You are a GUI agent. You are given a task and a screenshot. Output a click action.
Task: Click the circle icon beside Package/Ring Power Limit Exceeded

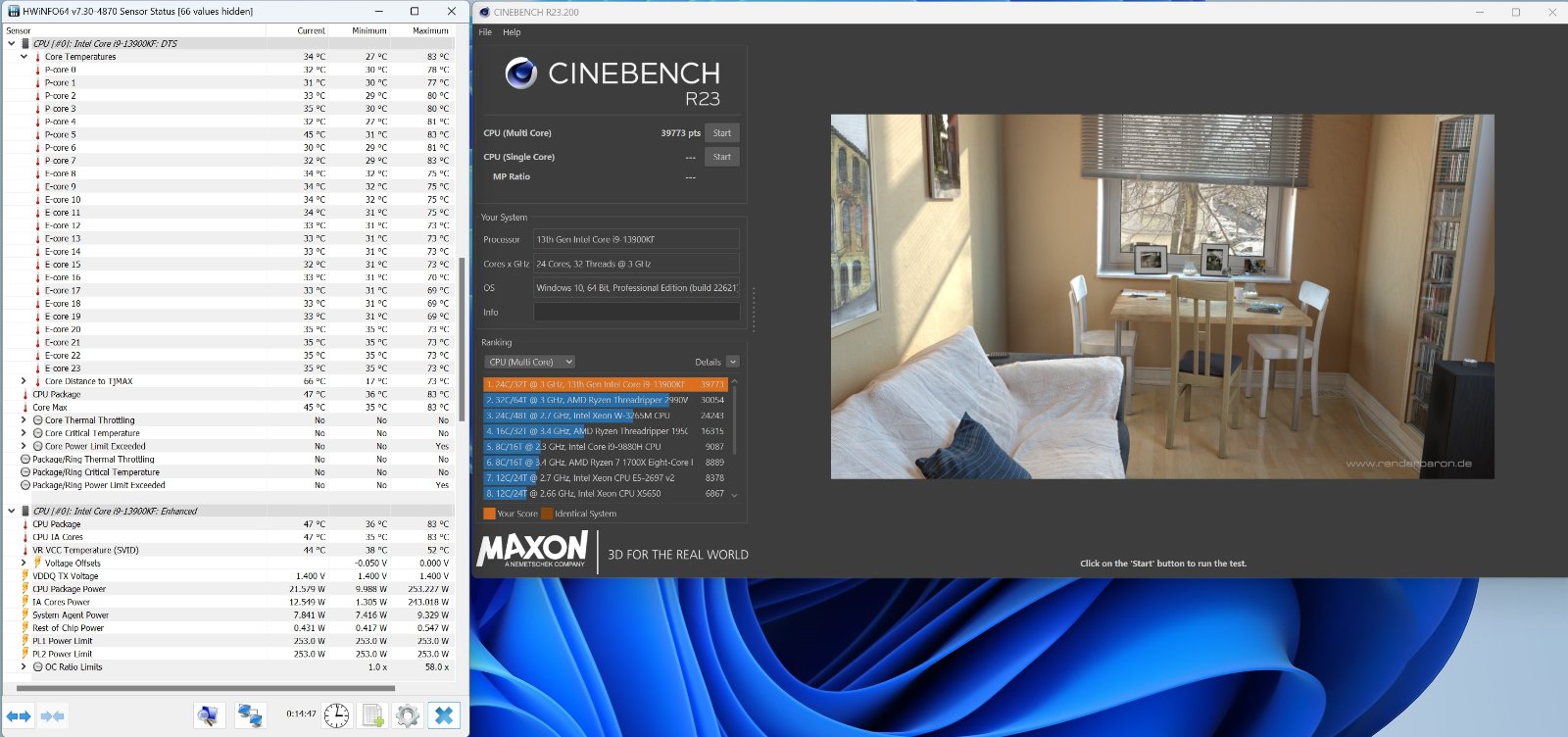26,485
